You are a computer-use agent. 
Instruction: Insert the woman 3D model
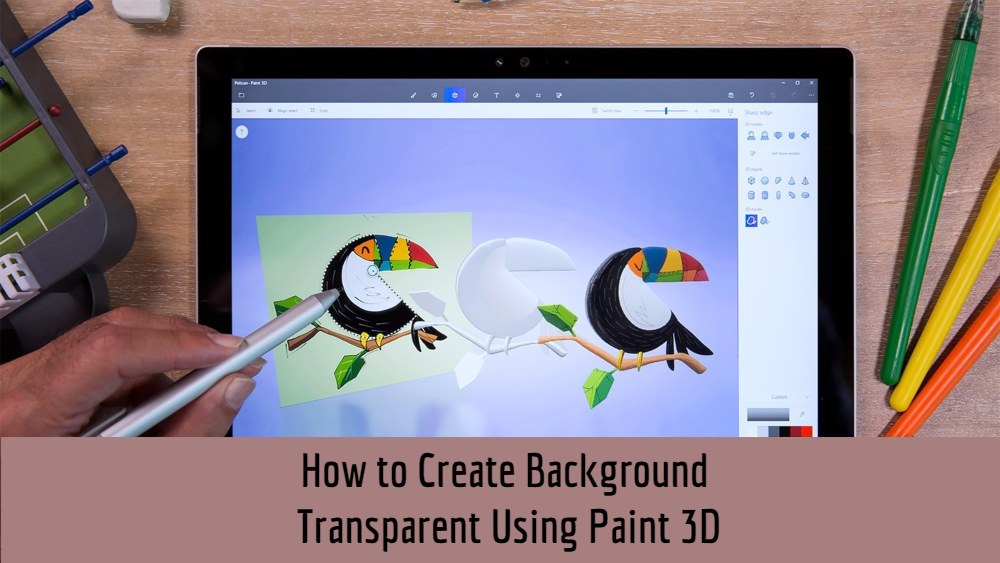pos(765,135)
